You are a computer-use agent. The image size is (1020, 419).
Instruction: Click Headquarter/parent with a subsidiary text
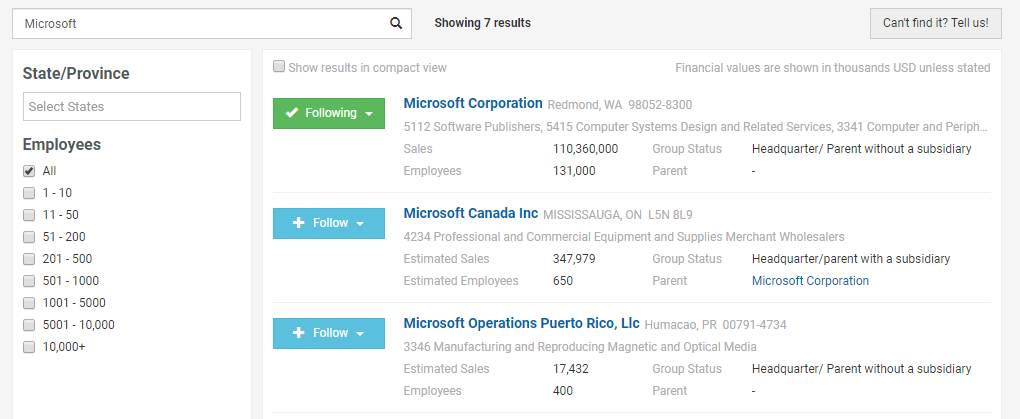point(851,258)
